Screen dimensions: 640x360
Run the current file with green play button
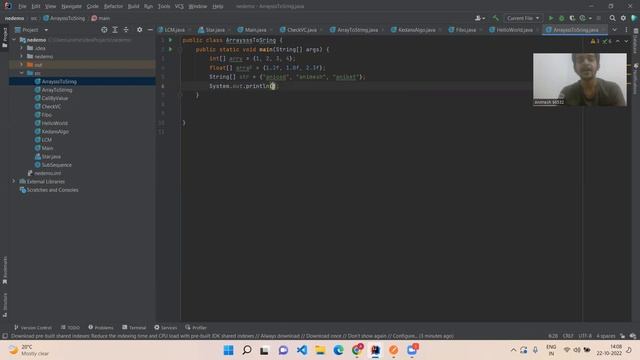click(x=551, y=18)
